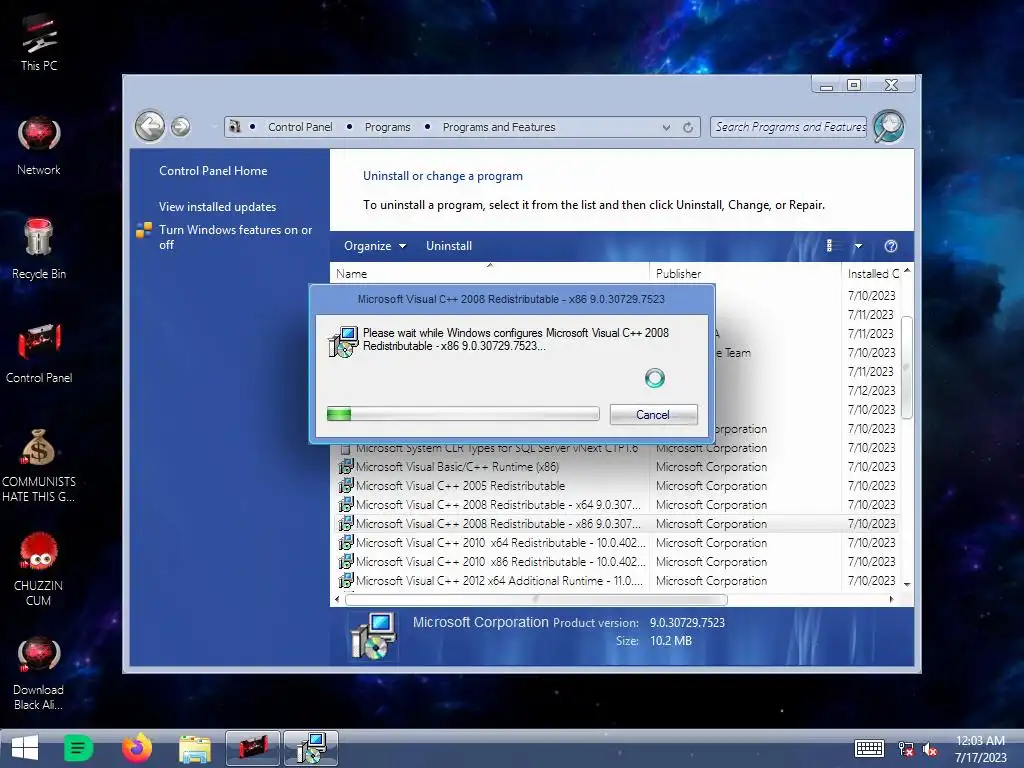Open View installed updates link
Viewport: 1024px width, 768px height.
point(217,206)
